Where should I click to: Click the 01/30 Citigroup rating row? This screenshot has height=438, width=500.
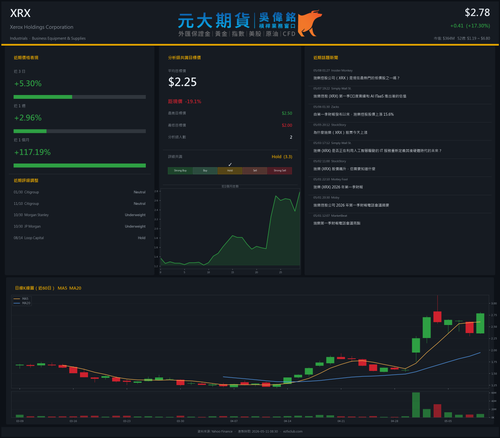(x=79, y=192)
